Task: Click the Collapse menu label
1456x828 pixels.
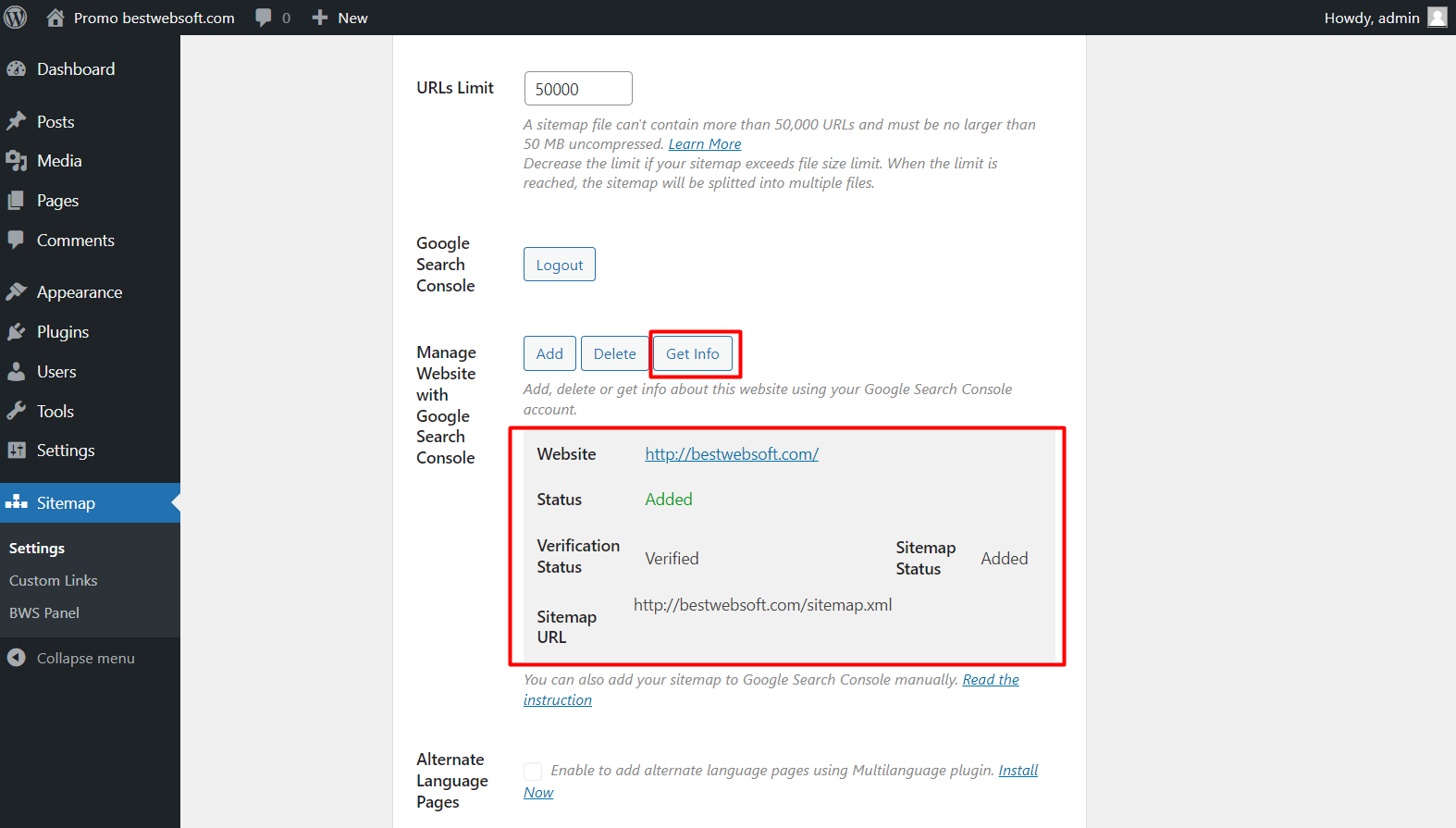Action: (86, 659)
